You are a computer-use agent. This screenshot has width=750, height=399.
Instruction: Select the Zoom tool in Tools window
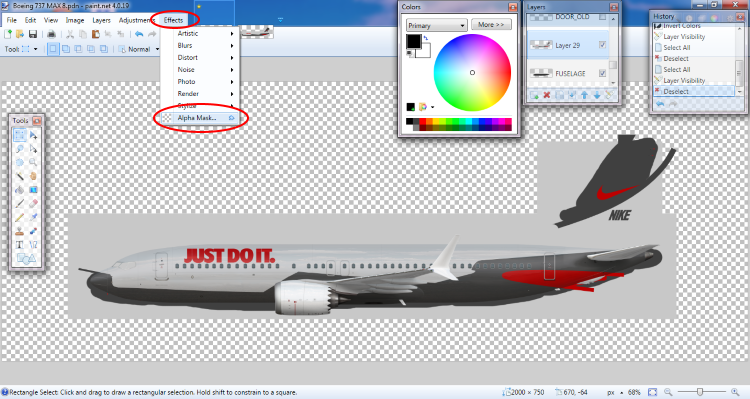(x=33, y=162)
